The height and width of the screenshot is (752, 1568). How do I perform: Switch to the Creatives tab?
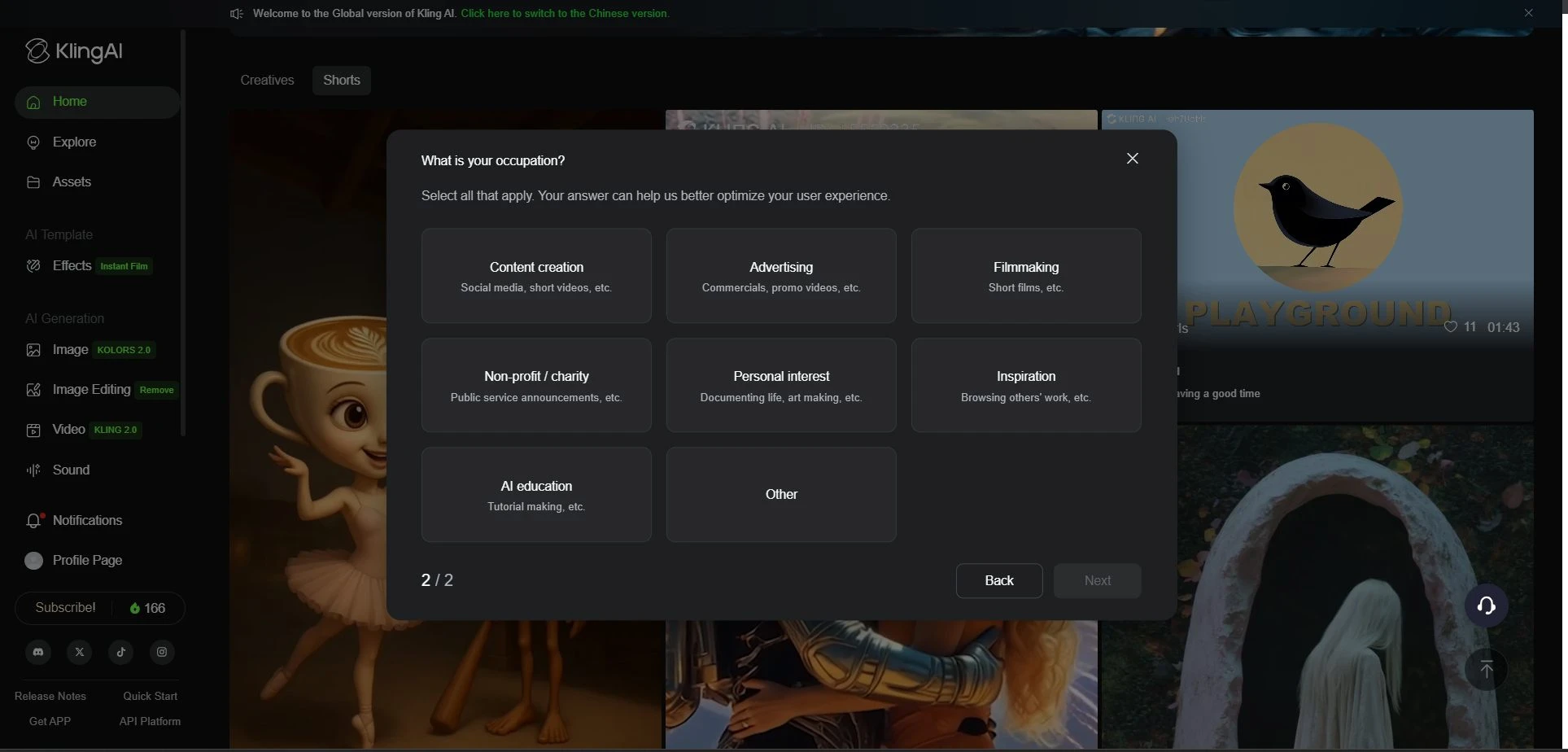(267, 81)
